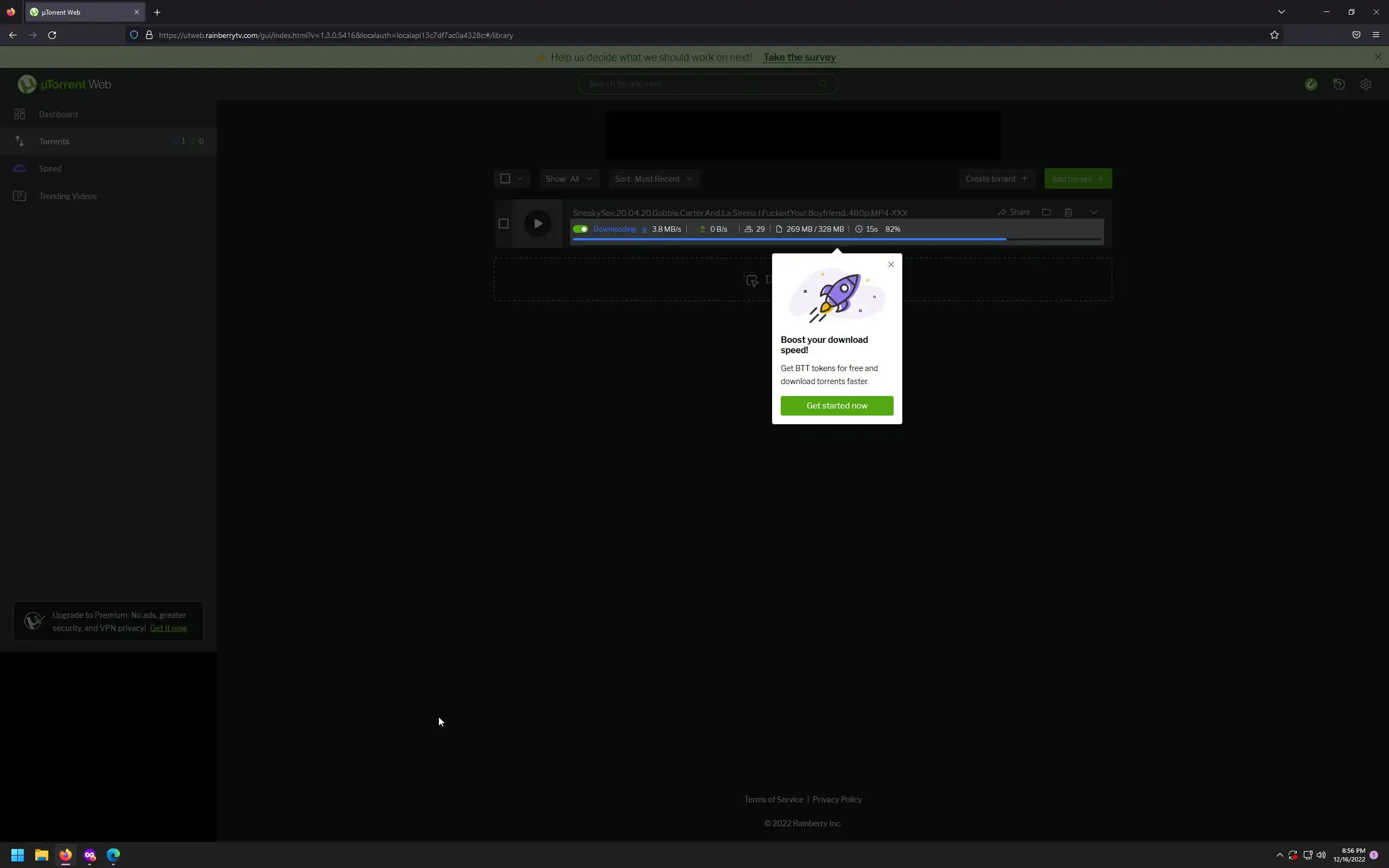The image size is (1389, 868).
Task: Delete torrent using trash icon
Action: pos(1068,212)
